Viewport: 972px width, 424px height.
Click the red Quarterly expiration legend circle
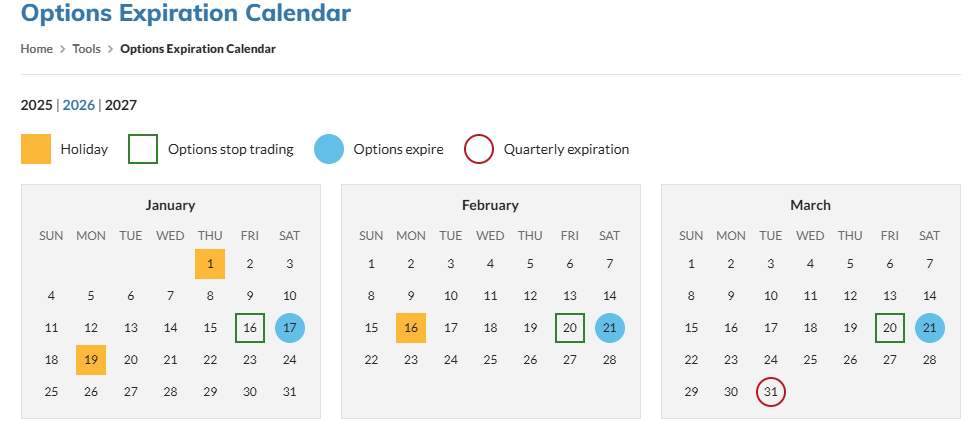(479, 149)
